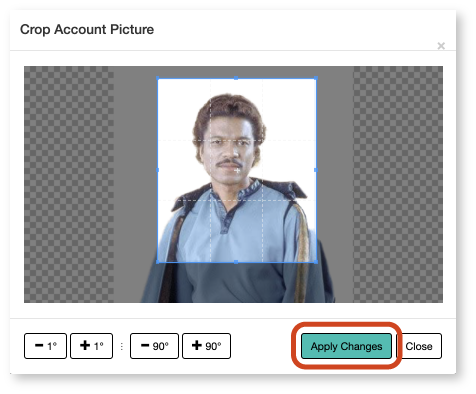
Task: Click the Close button
Action: (419, 346)
